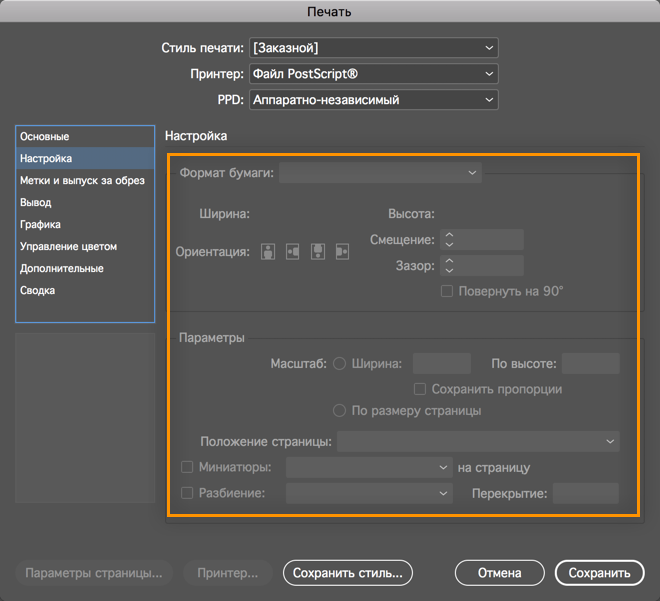Switch to the Основные section
660x601 pixels.
click(45, 136)
